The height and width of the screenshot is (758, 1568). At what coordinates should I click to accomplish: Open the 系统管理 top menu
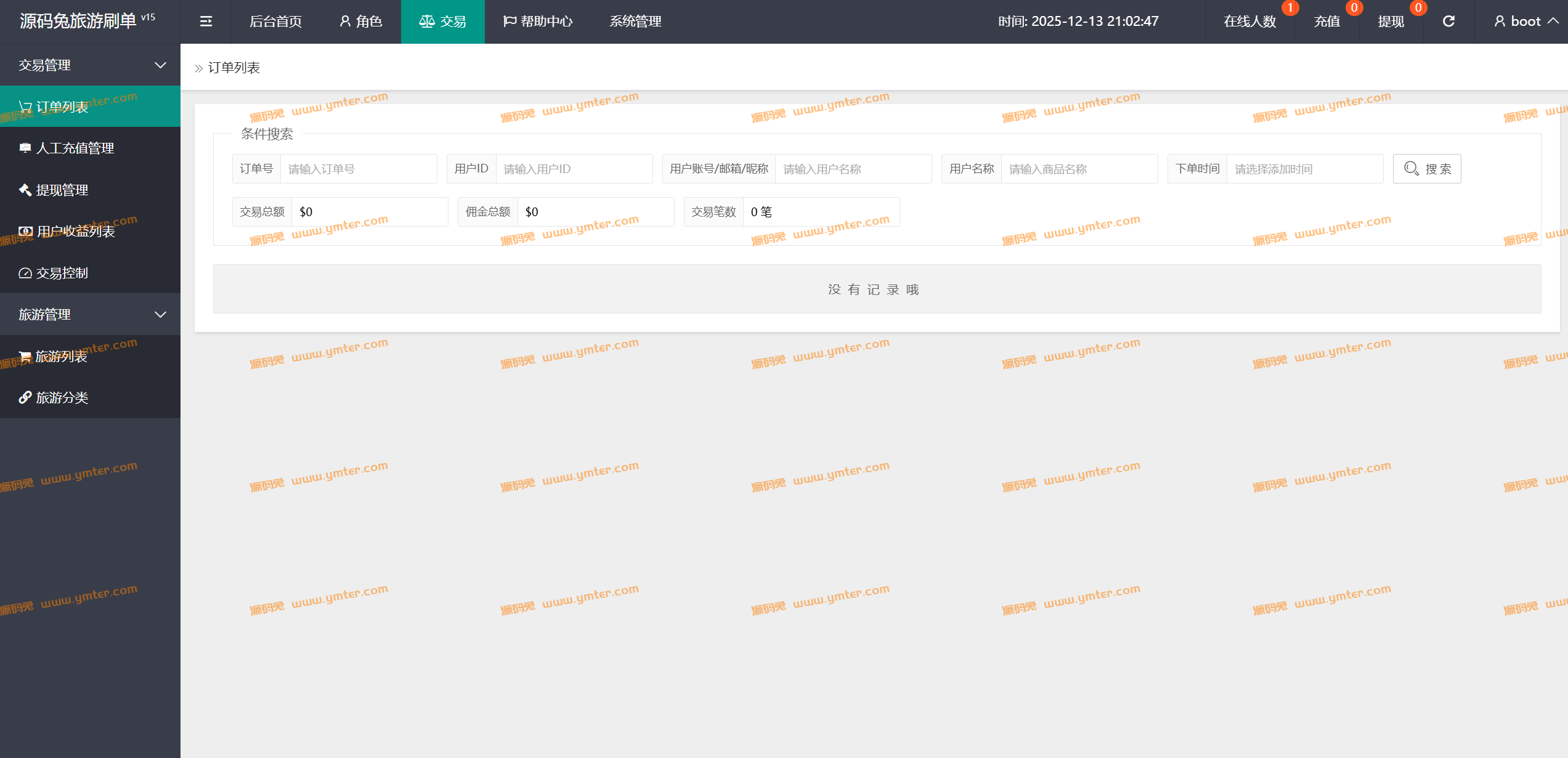(x=635, y=22)
